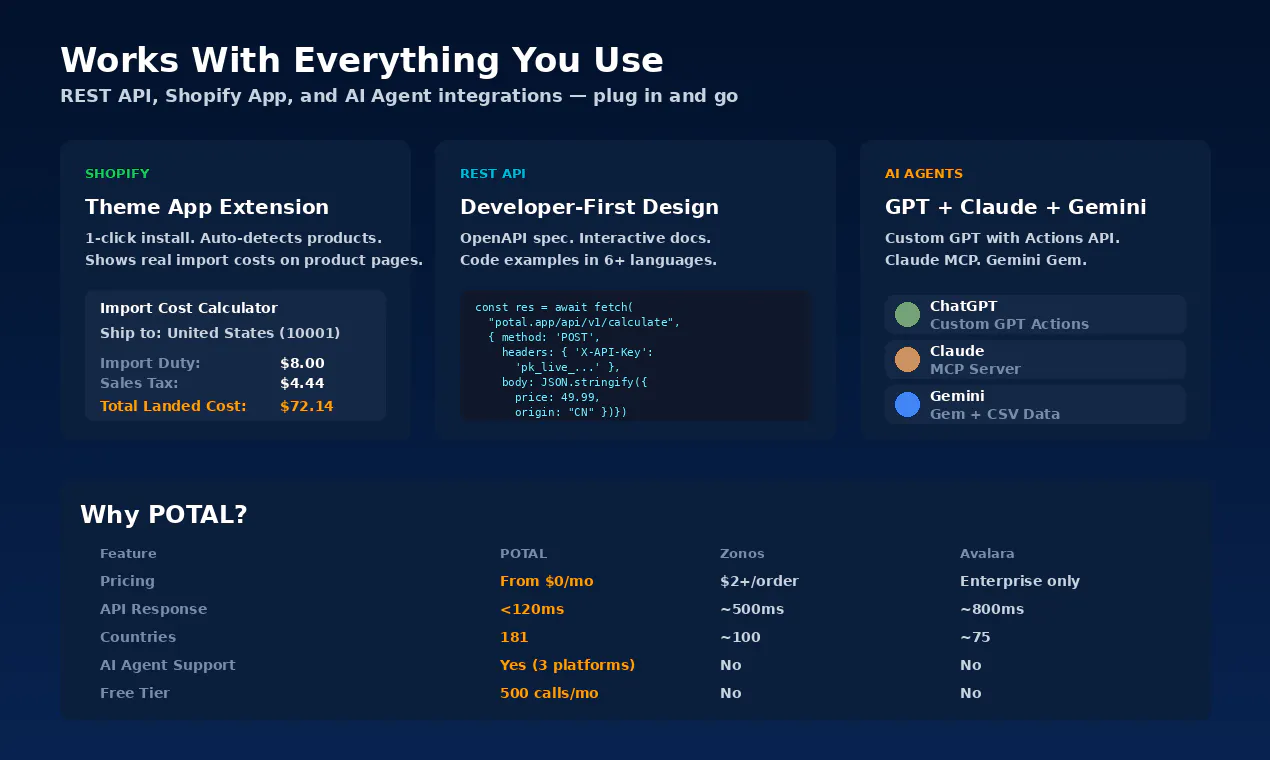Click the green ChatGPT circle icon
Screen dimensions: 1270x760
[907, 315]
